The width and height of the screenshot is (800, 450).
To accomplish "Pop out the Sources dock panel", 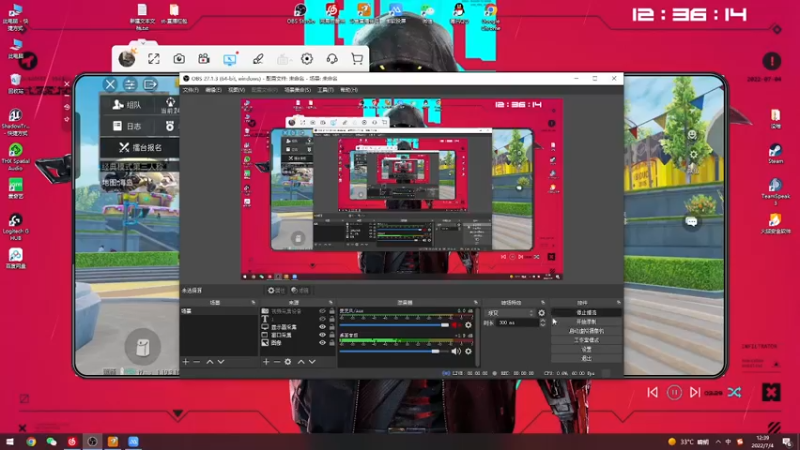I will pos(331,303).
